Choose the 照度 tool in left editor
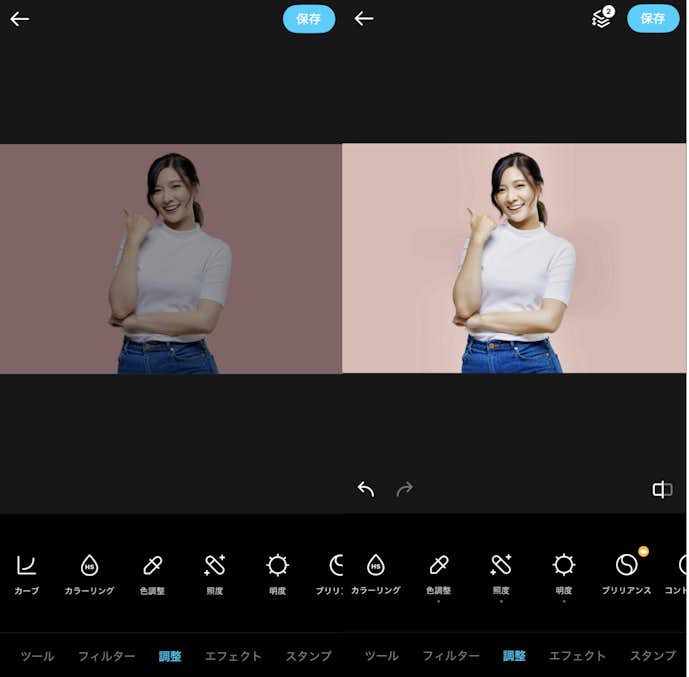Image resolution: width=689 pixels, height=677 pixels. 214,566
